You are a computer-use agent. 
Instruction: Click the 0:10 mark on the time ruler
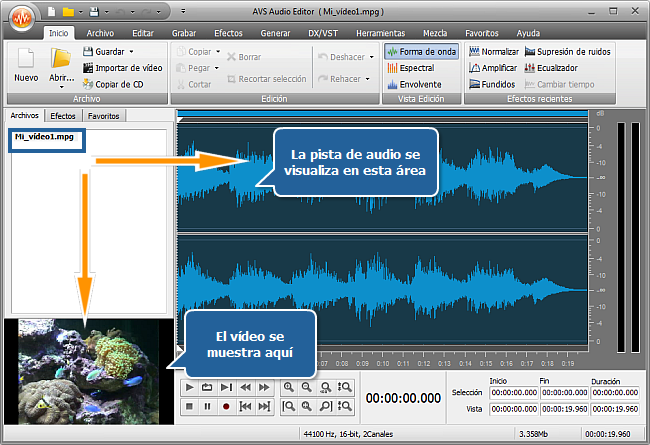383,363
